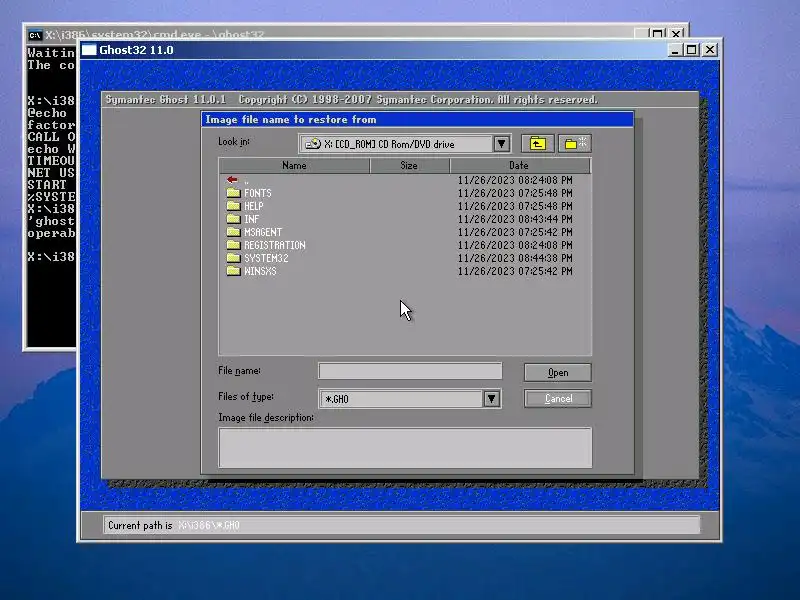The image size is (800, 600).
Task: Click the INF folder name
Action: click(x=252, y=219)
